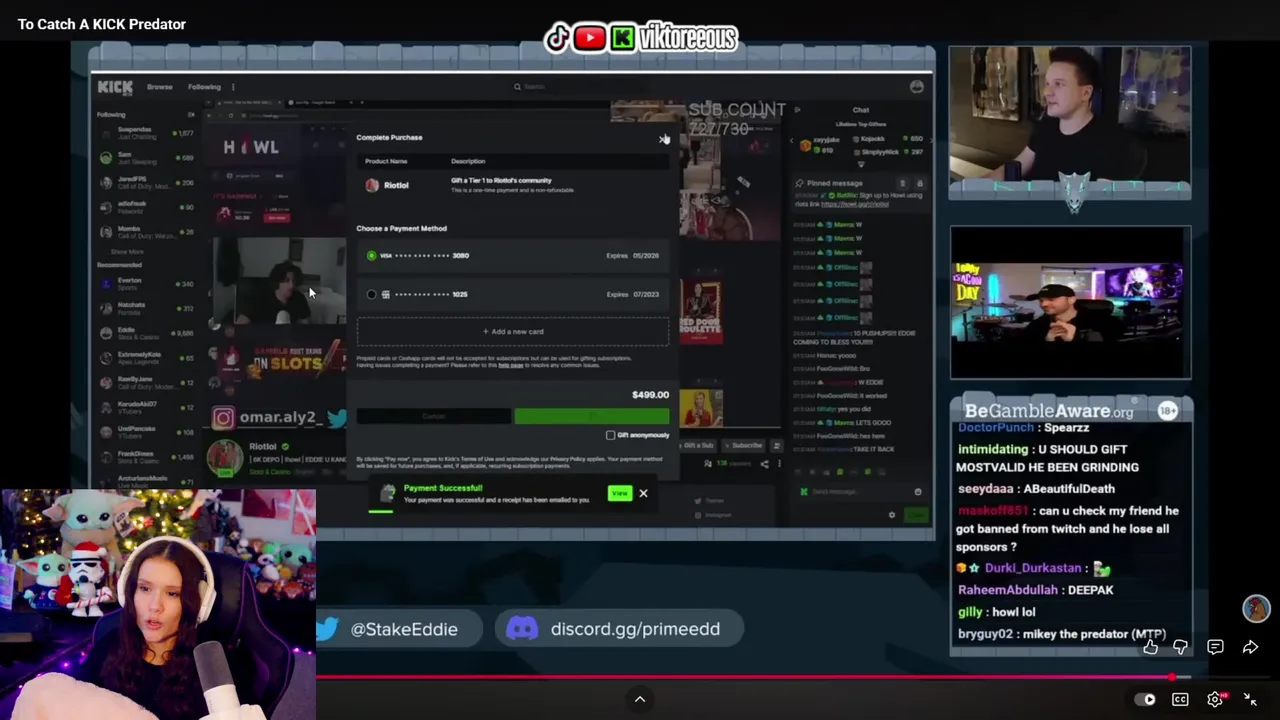The height and width of the screenshot is (720, 1280).
Task: Open YouTube player settings gear
Action: pyautogui.click(x=1215, y=700)
